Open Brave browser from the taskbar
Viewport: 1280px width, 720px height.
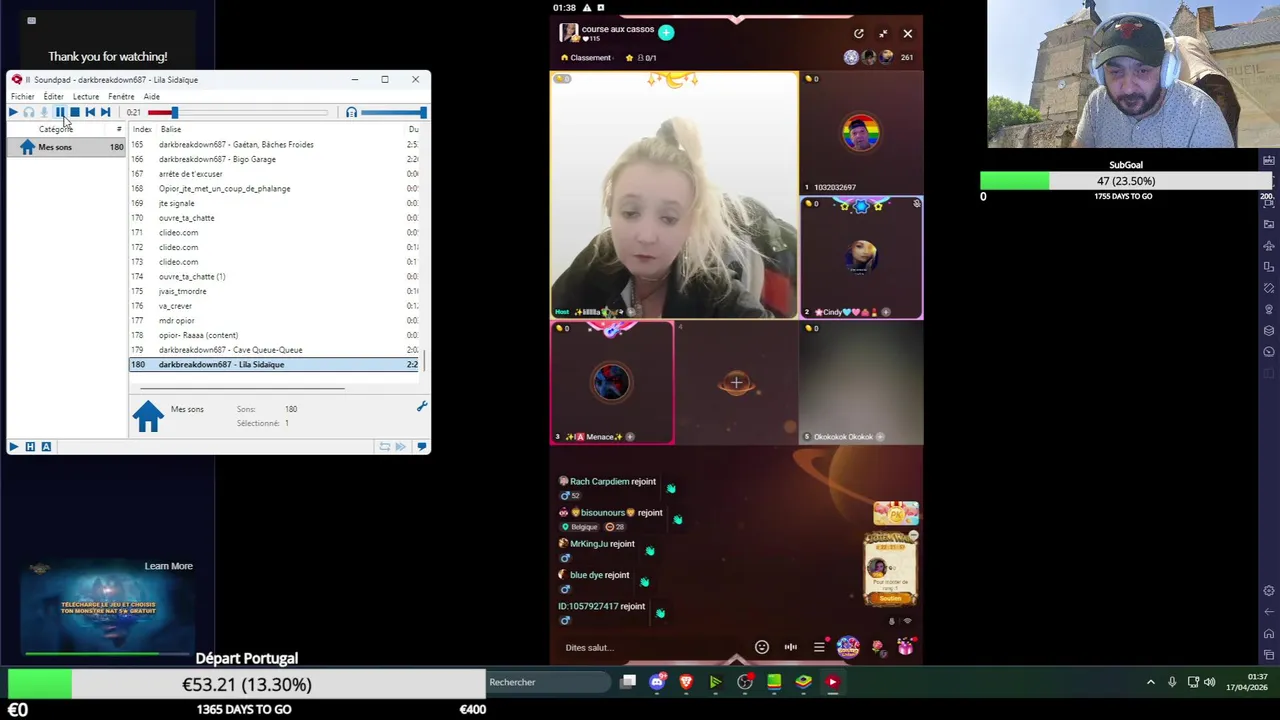[x=686, y=682]
